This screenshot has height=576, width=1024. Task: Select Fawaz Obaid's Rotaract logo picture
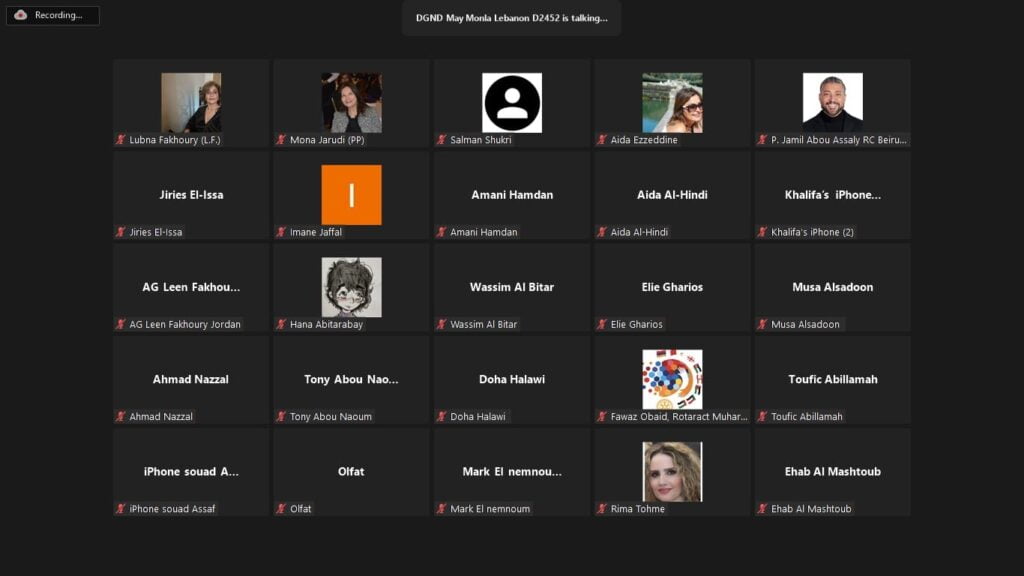[672, 379]
